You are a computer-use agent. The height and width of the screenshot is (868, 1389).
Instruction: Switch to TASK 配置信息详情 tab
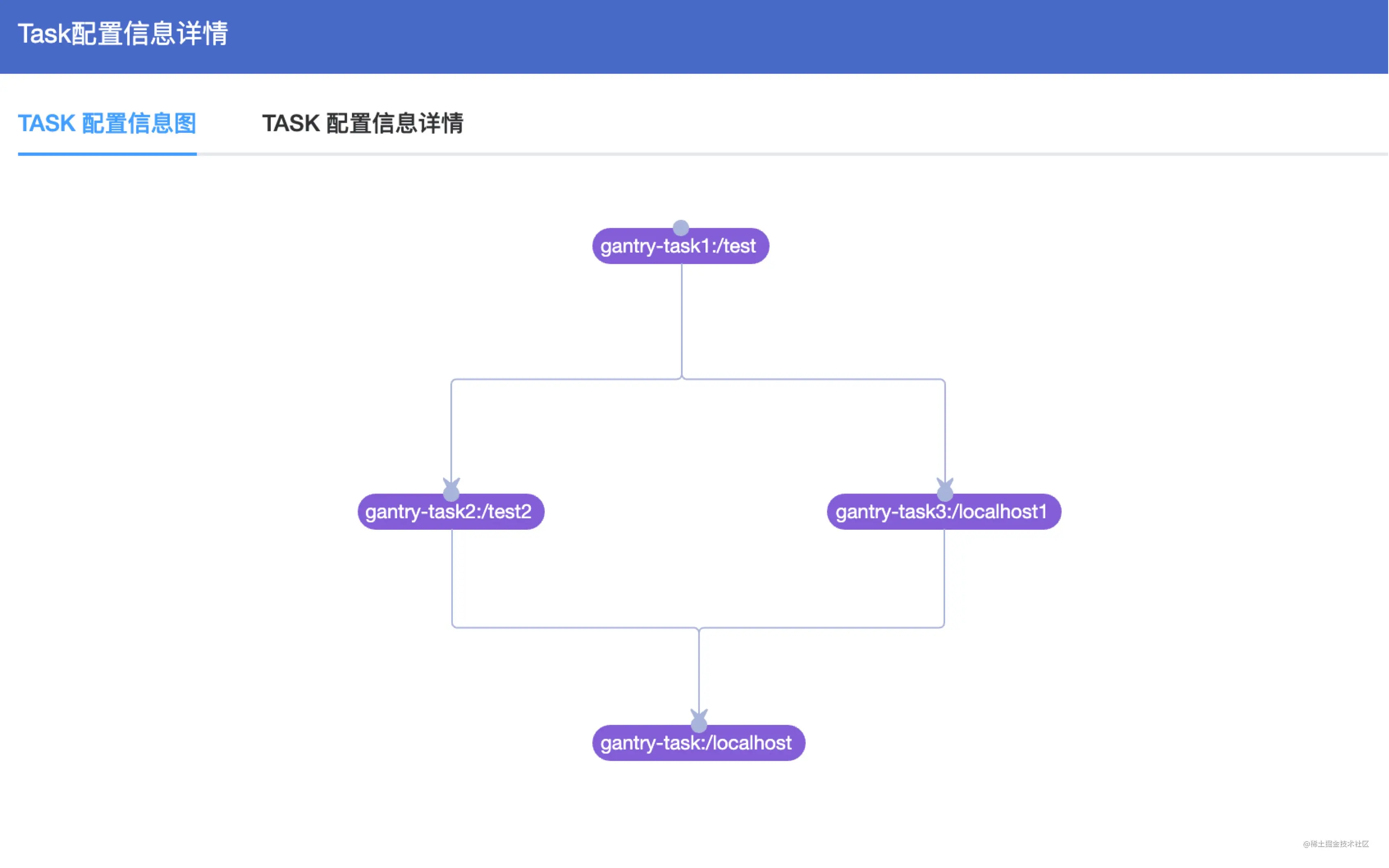363,123
